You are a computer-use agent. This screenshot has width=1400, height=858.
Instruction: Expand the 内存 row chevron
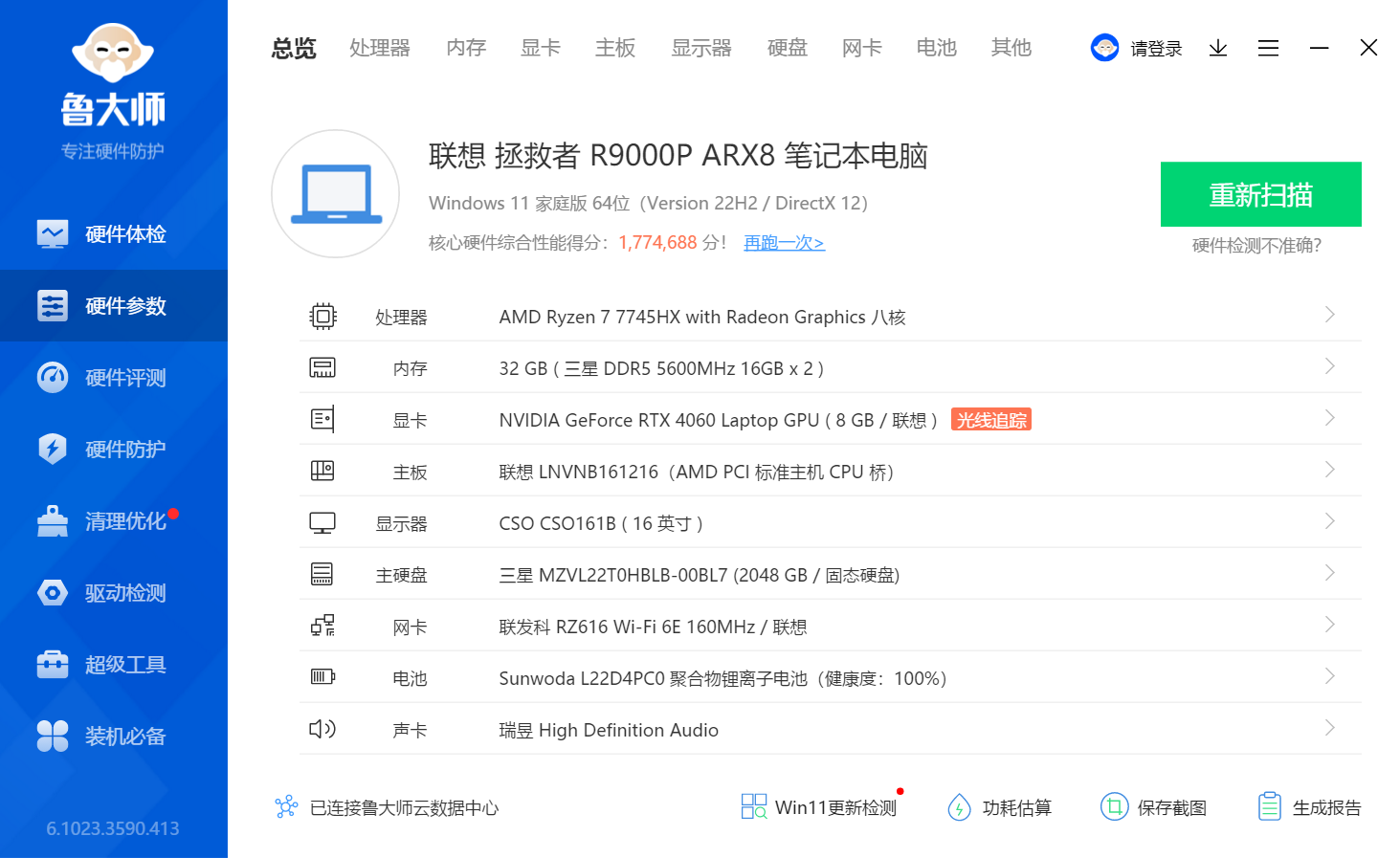coord(1329,366)
